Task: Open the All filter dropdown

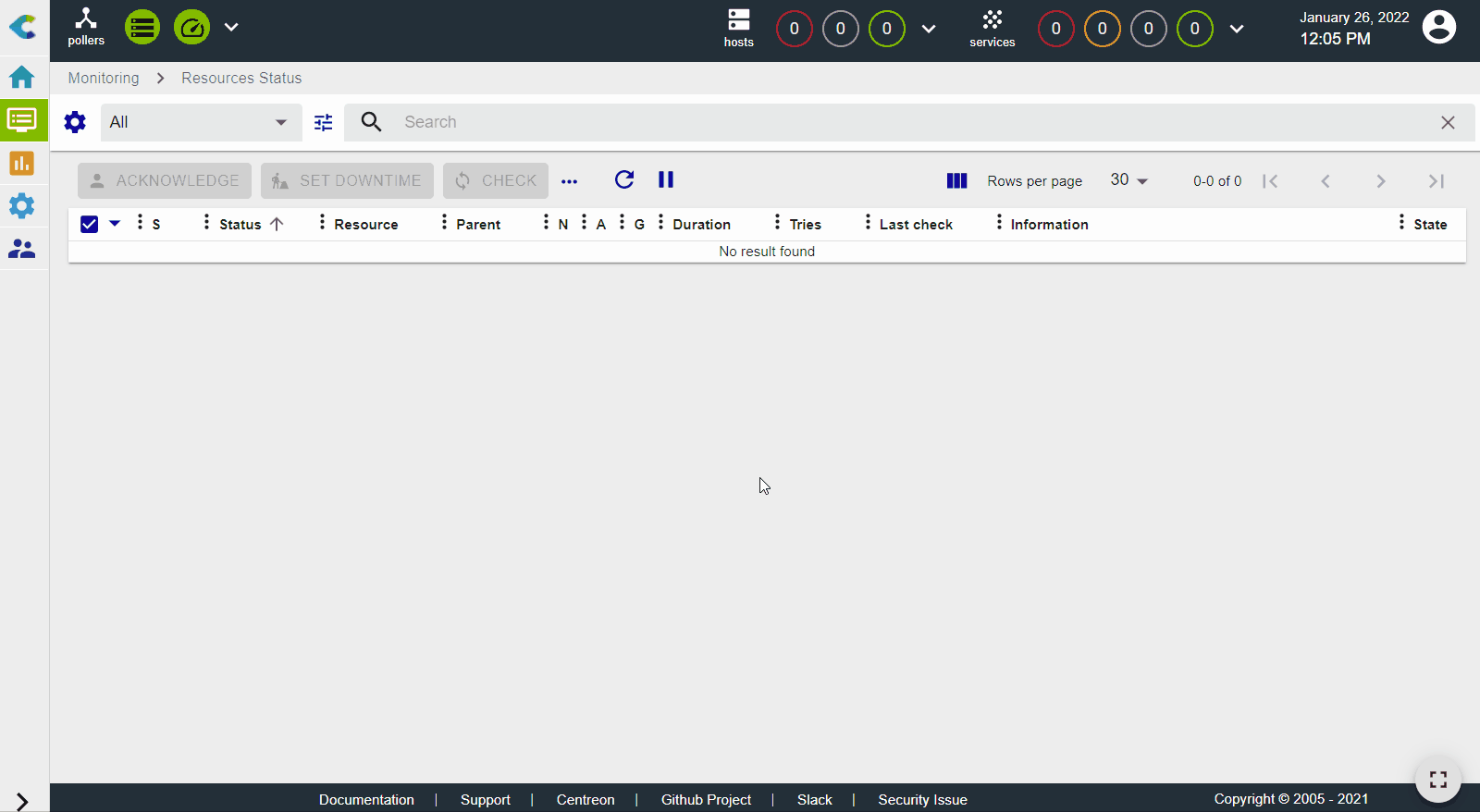Action: (199, 122)
